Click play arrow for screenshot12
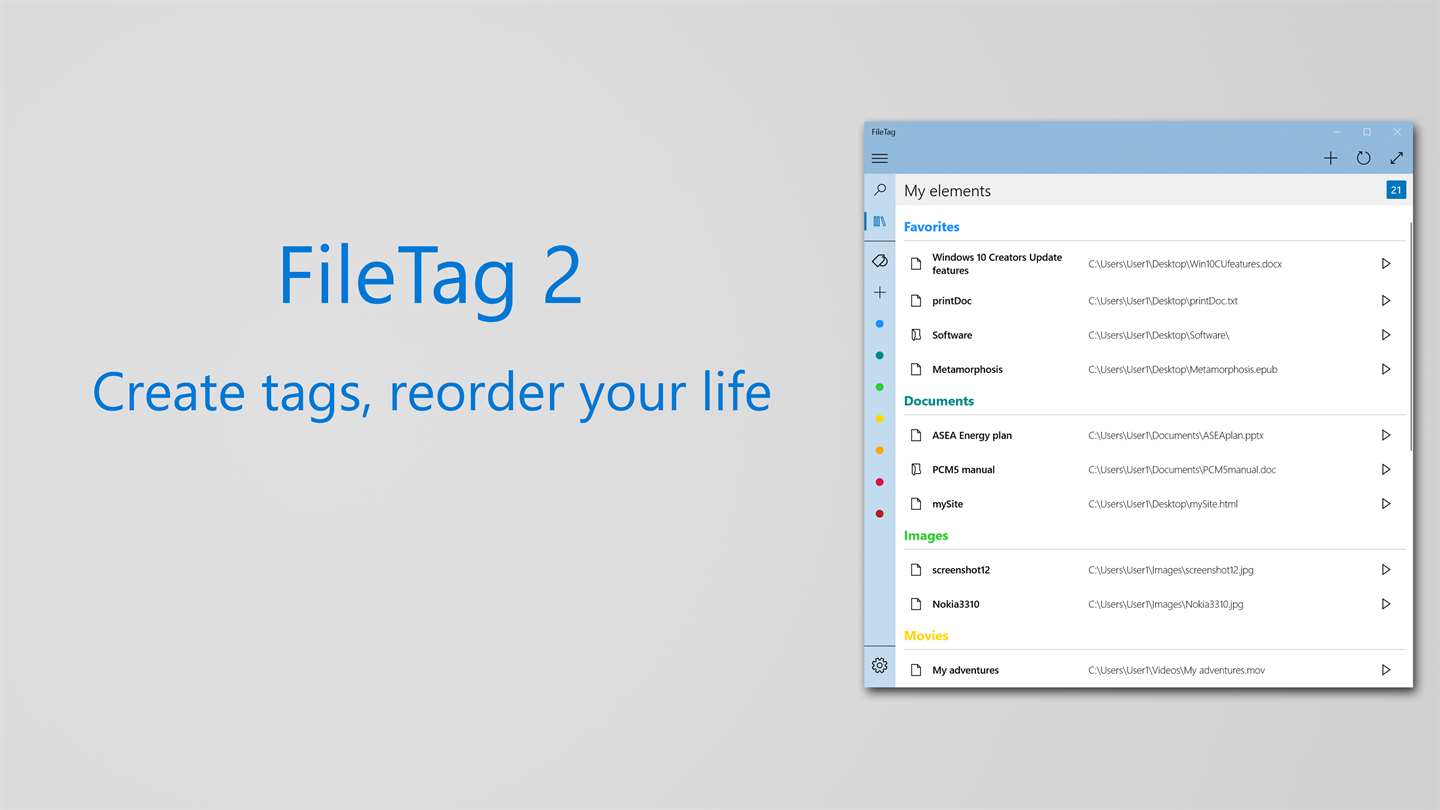Image resolution: width=1440 pixels, height=810 pixels. pyautogui.click(x=1386, y=569)
